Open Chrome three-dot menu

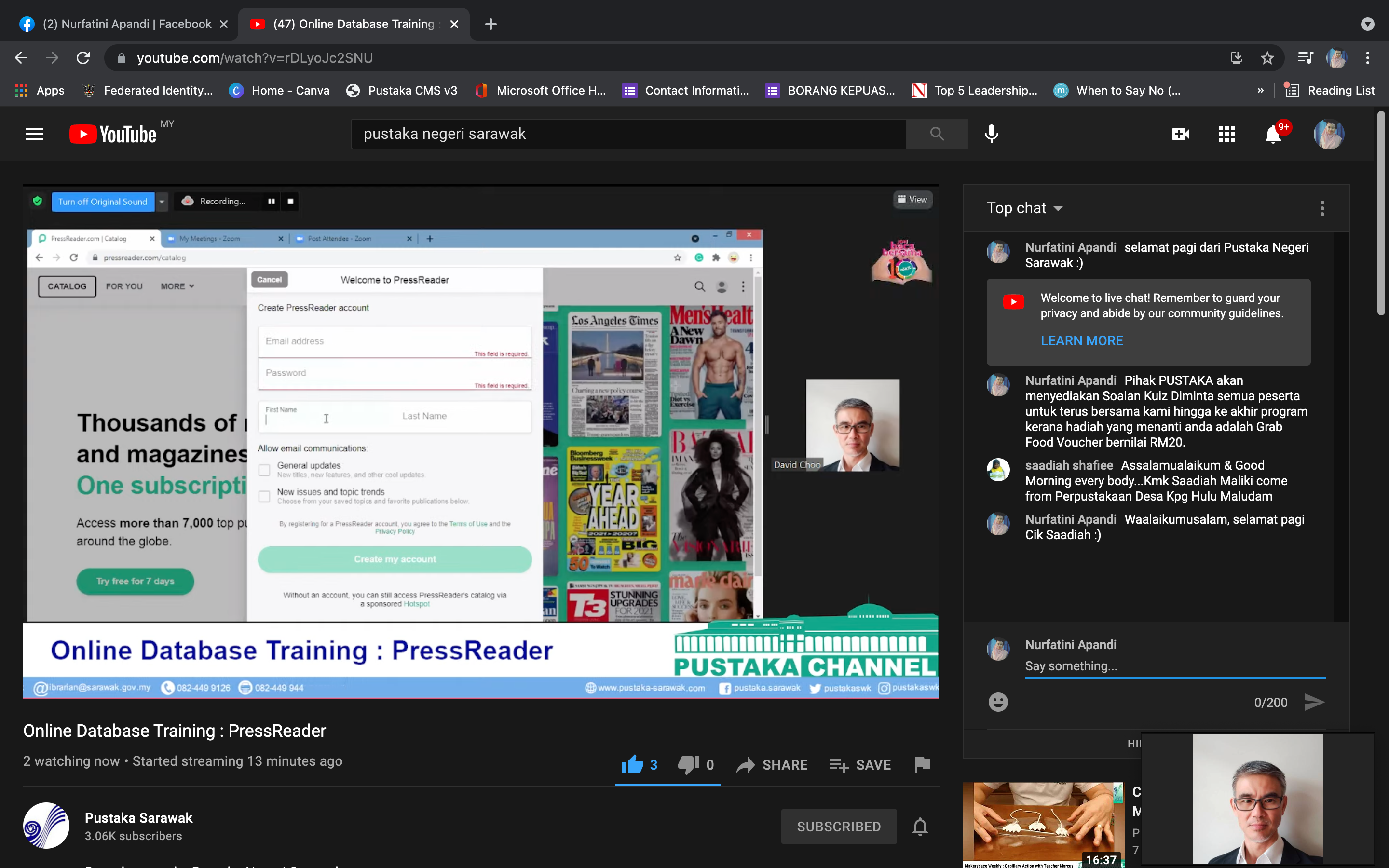[x=1368, y=58]
